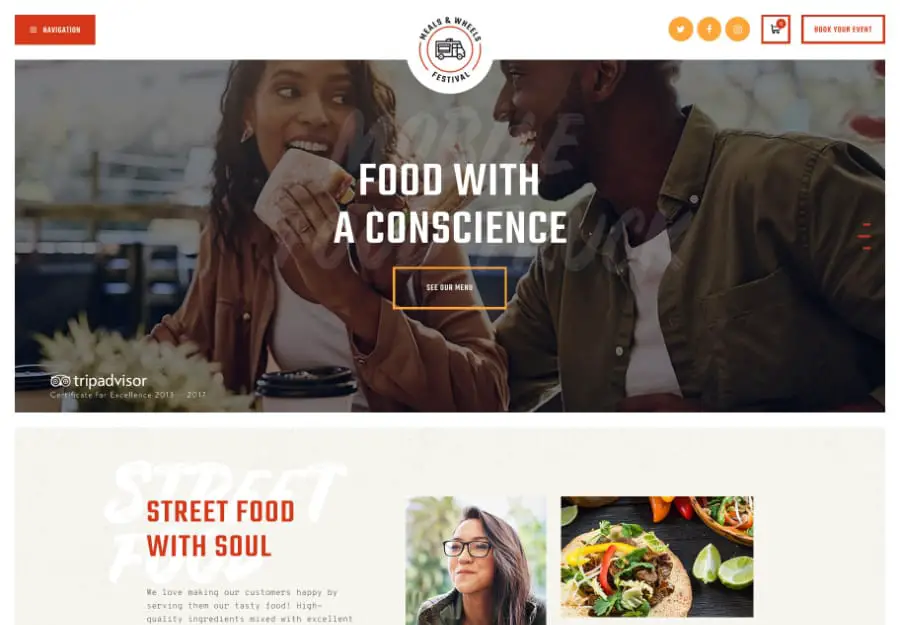Click the Meals & Wheels Festival logo

click(x=450, y=51)
